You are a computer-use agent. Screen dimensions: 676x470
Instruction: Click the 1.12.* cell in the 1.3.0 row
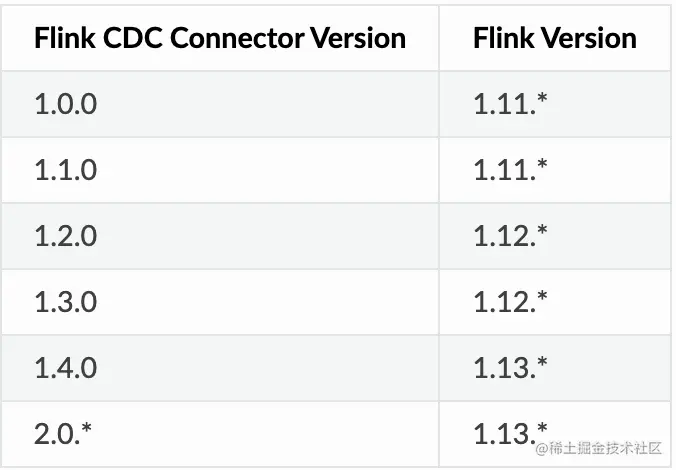click(510, 302)
